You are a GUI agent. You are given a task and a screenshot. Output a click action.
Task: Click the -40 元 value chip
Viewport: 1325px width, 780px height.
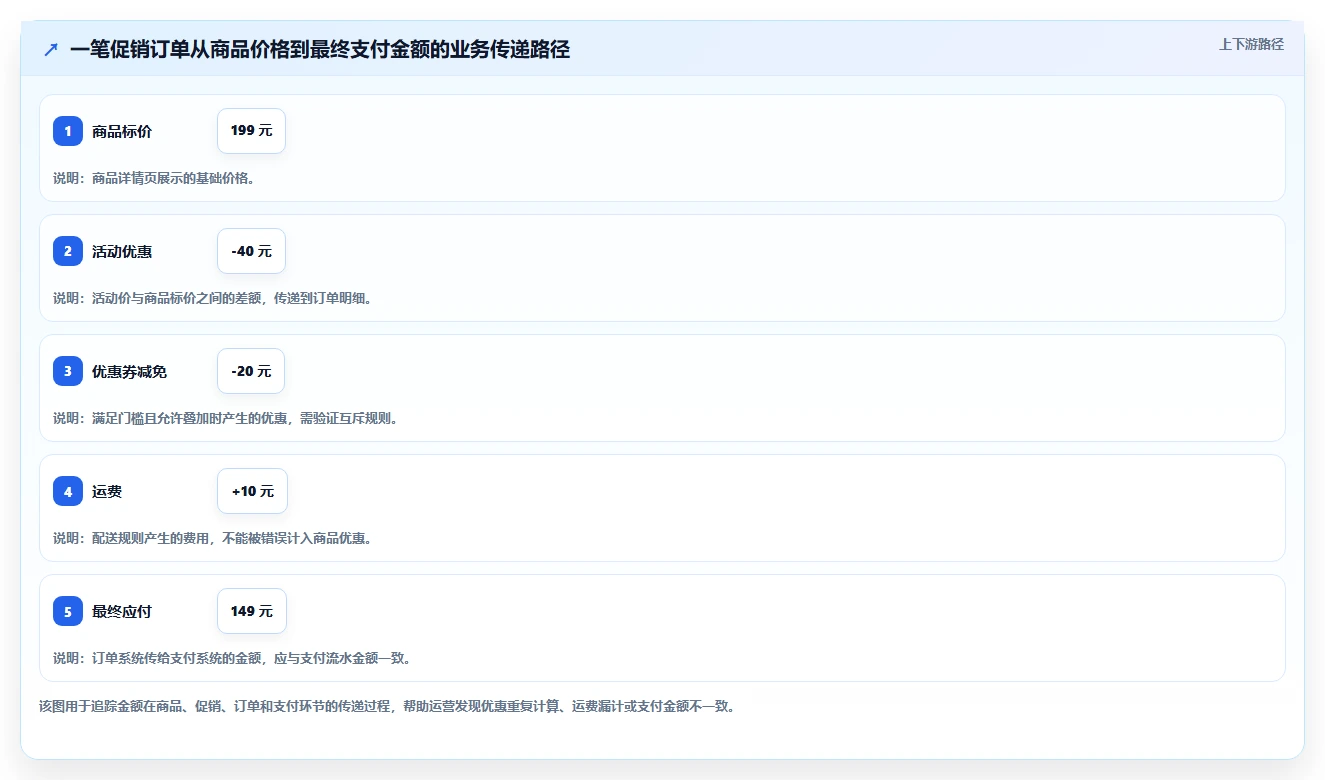(x=251, y=251)
